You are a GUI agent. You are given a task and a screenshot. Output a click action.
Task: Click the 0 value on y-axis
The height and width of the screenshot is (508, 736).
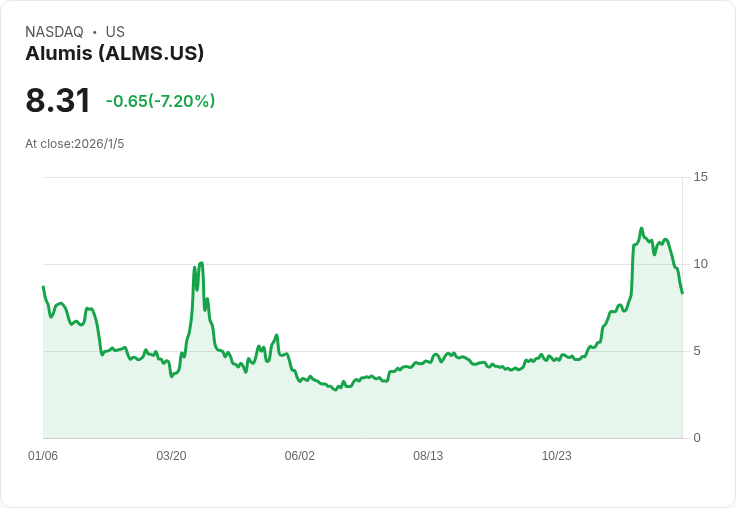pos(697,438)
